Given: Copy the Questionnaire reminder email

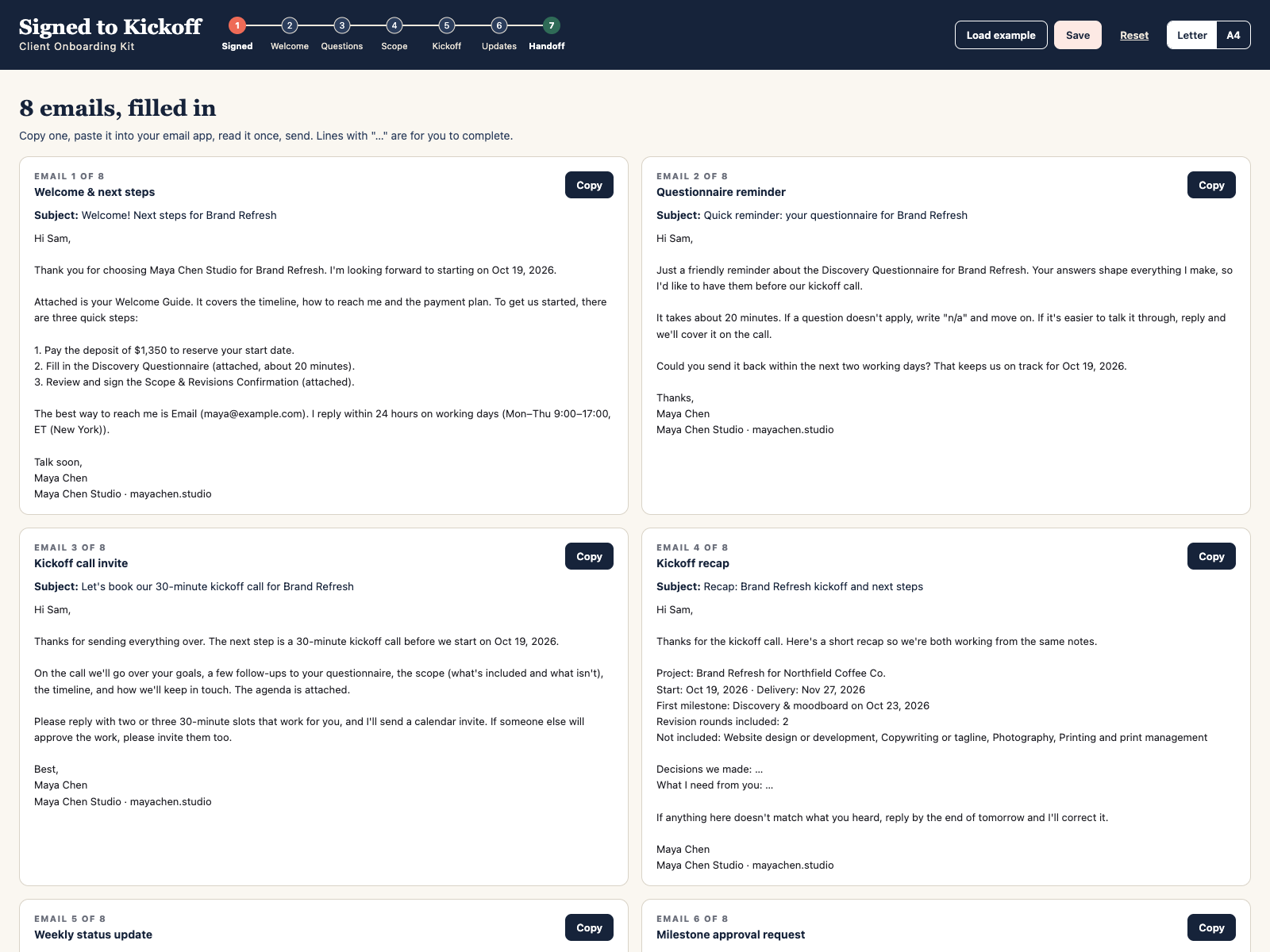Looking at the screenshot, I should [x=1211, y=185].
